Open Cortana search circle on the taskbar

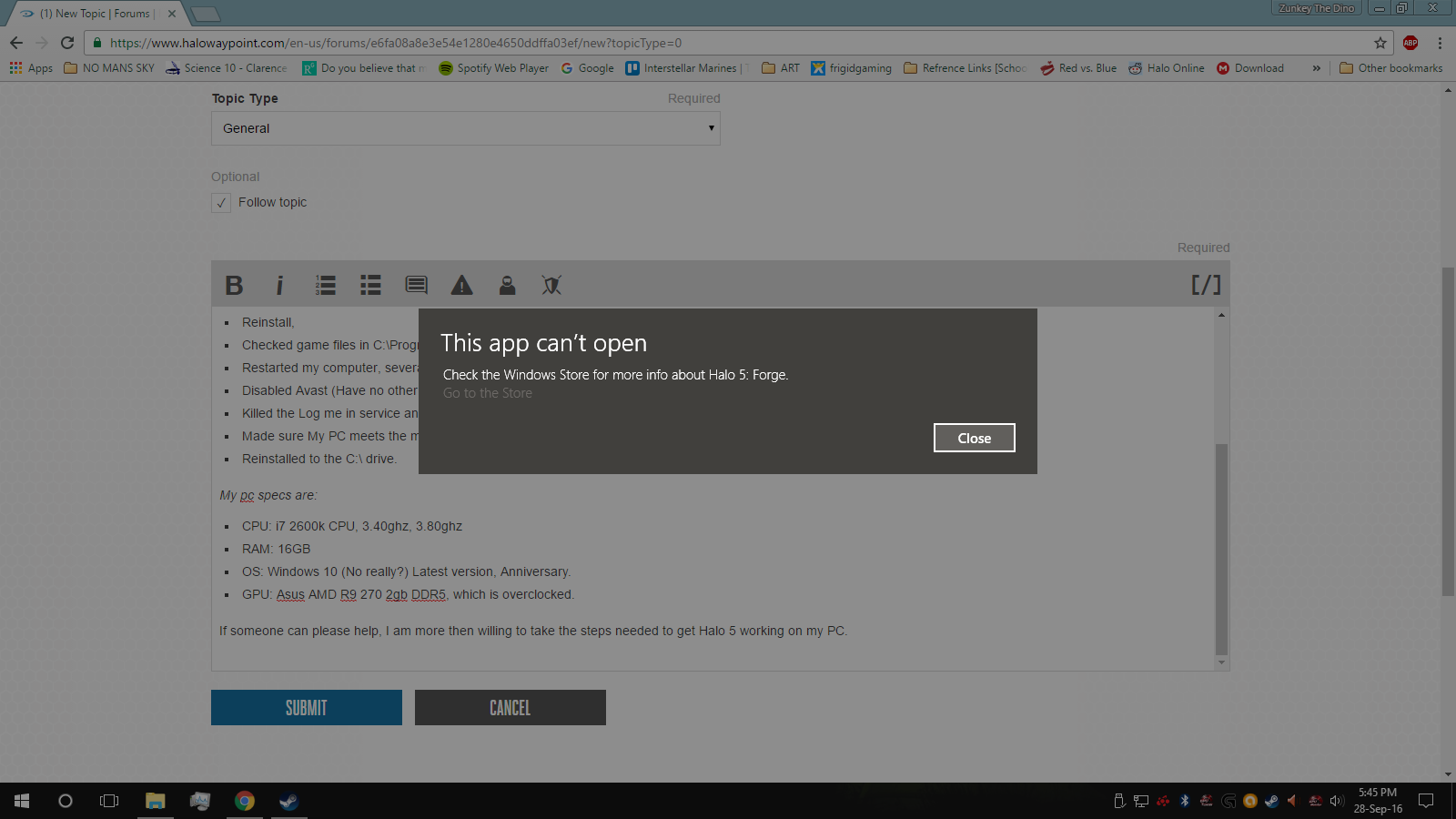(66, 801)
